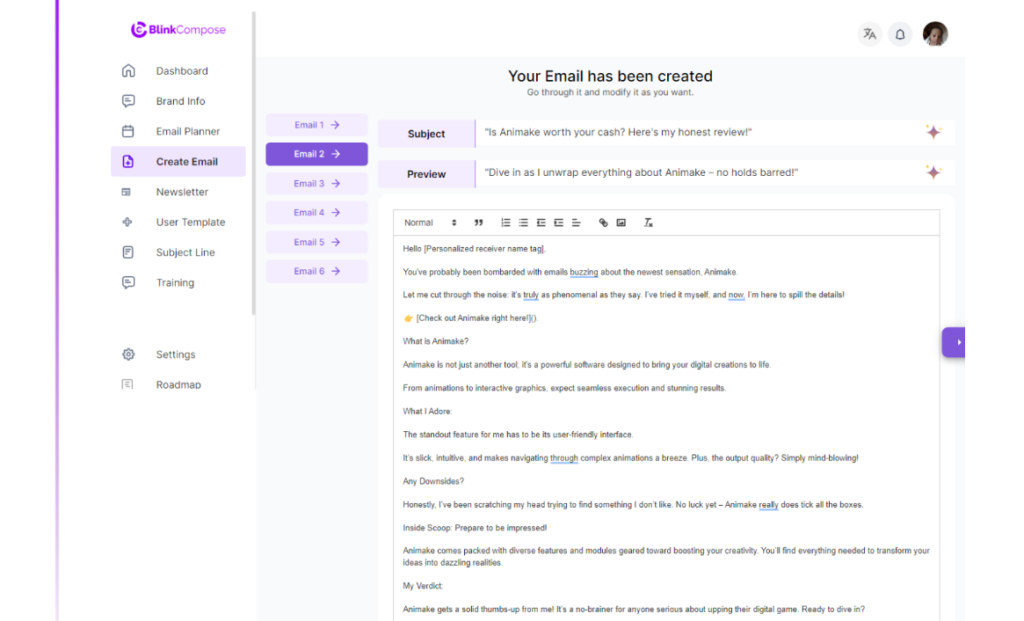Clear text formatting
Screen dimensions: 1024x621
[648, 223]
